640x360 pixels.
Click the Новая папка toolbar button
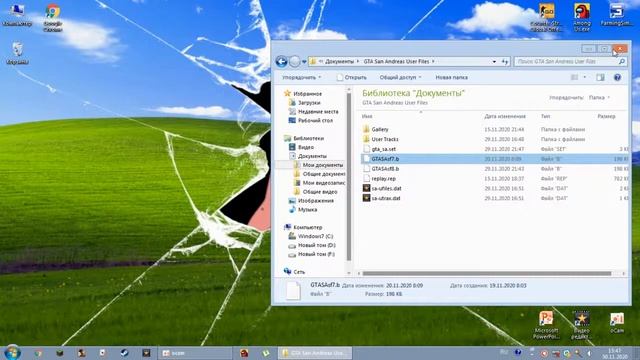coord(451,77)
